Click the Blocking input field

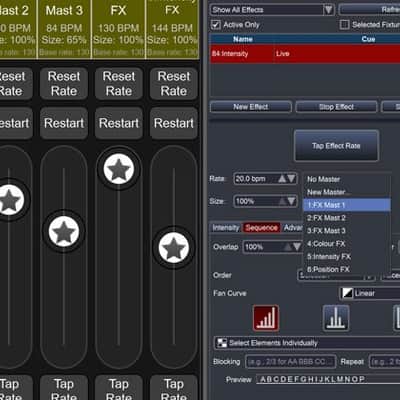pyautogui.click(x=291, y=362)
